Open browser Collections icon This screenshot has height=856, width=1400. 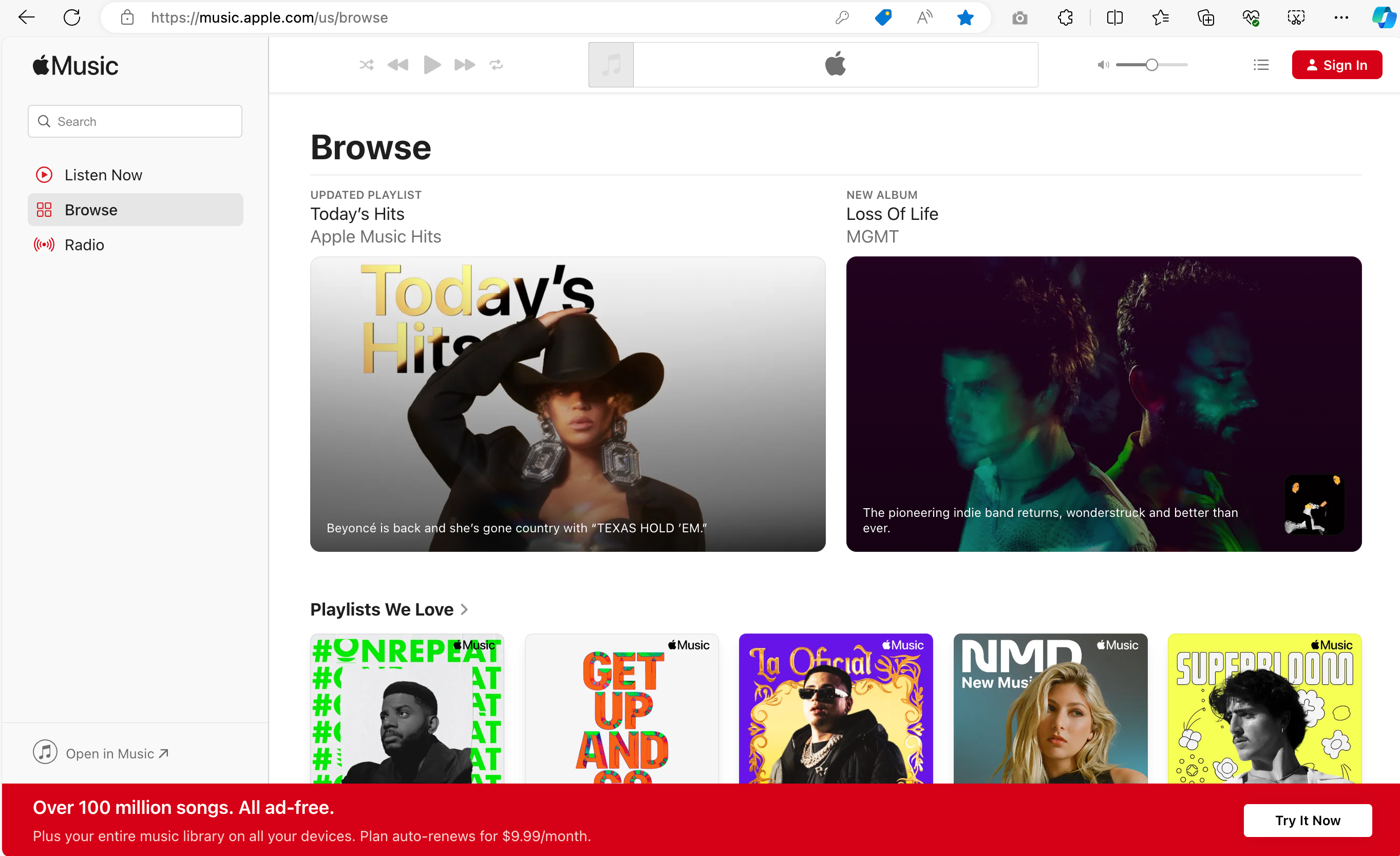(1205, 17)
